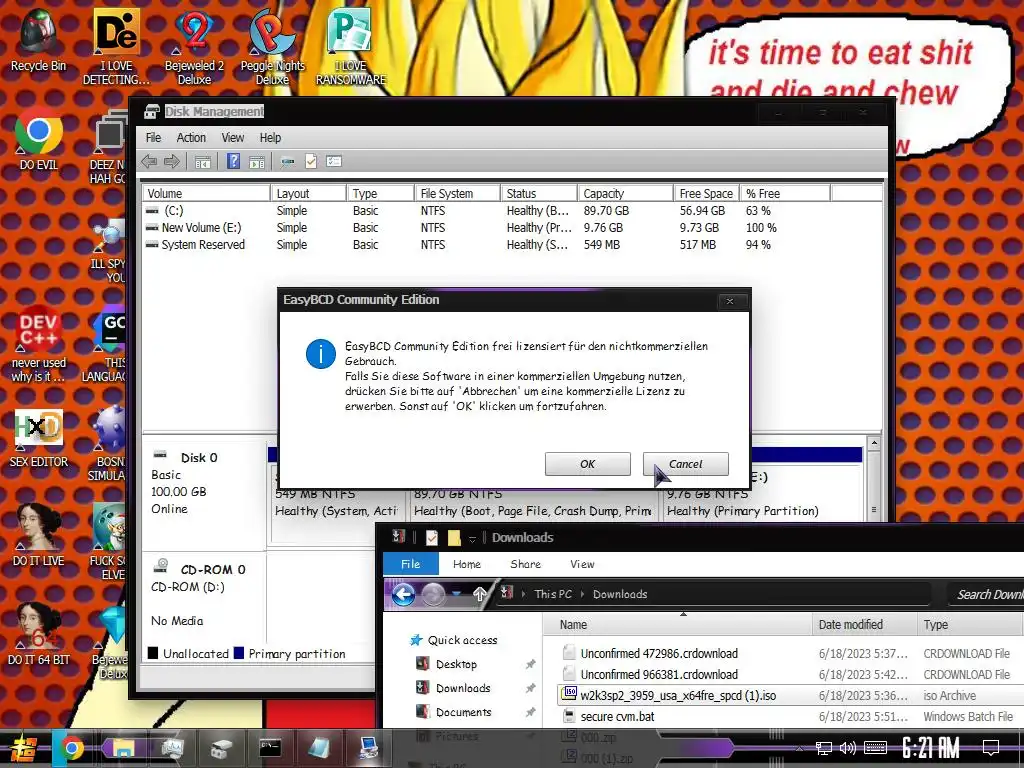Screen dimensions: 1024x768
Task: Click the Search Downloads field
Action: pyautogui.click(x=986, y=594)
